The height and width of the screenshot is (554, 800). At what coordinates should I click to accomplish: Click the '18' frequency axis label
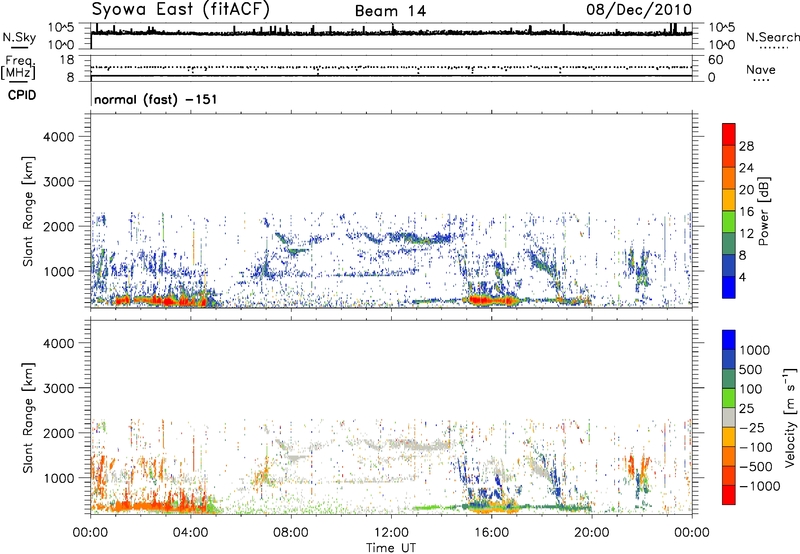(67, 60)
